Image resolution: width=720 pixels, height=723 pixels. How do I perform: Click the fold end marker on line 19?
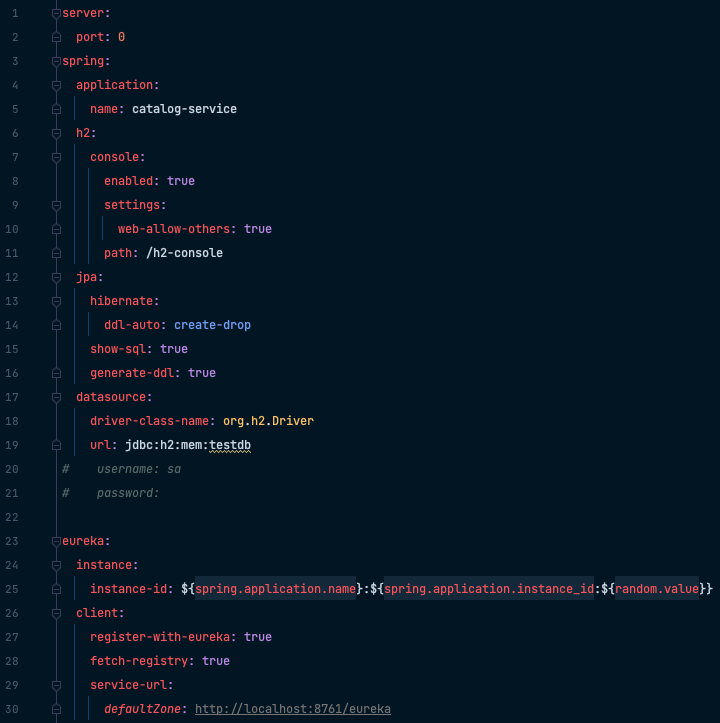click(x=56, y=445)
